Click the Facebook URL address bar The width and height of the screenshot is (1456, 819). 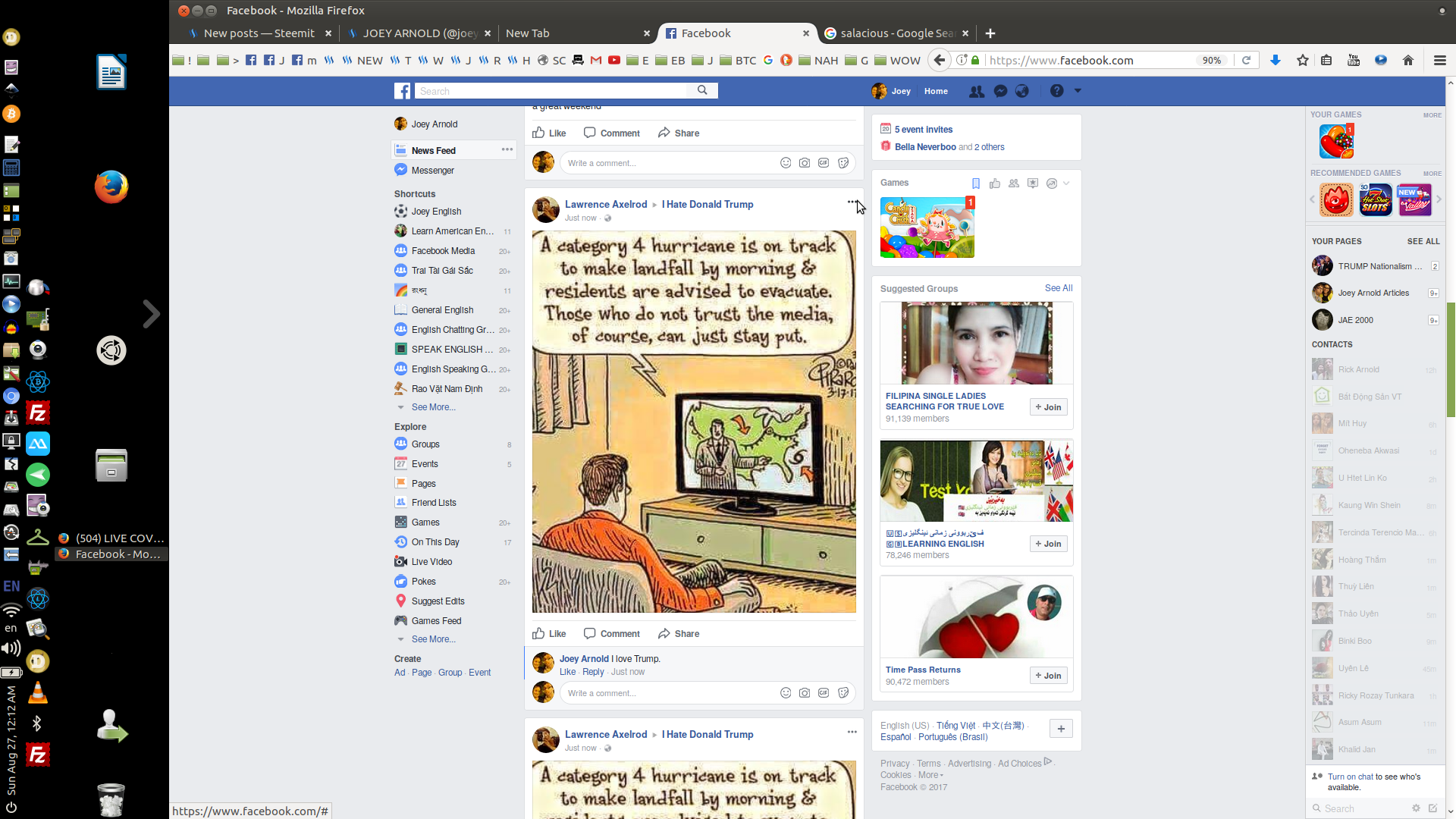1088,61
